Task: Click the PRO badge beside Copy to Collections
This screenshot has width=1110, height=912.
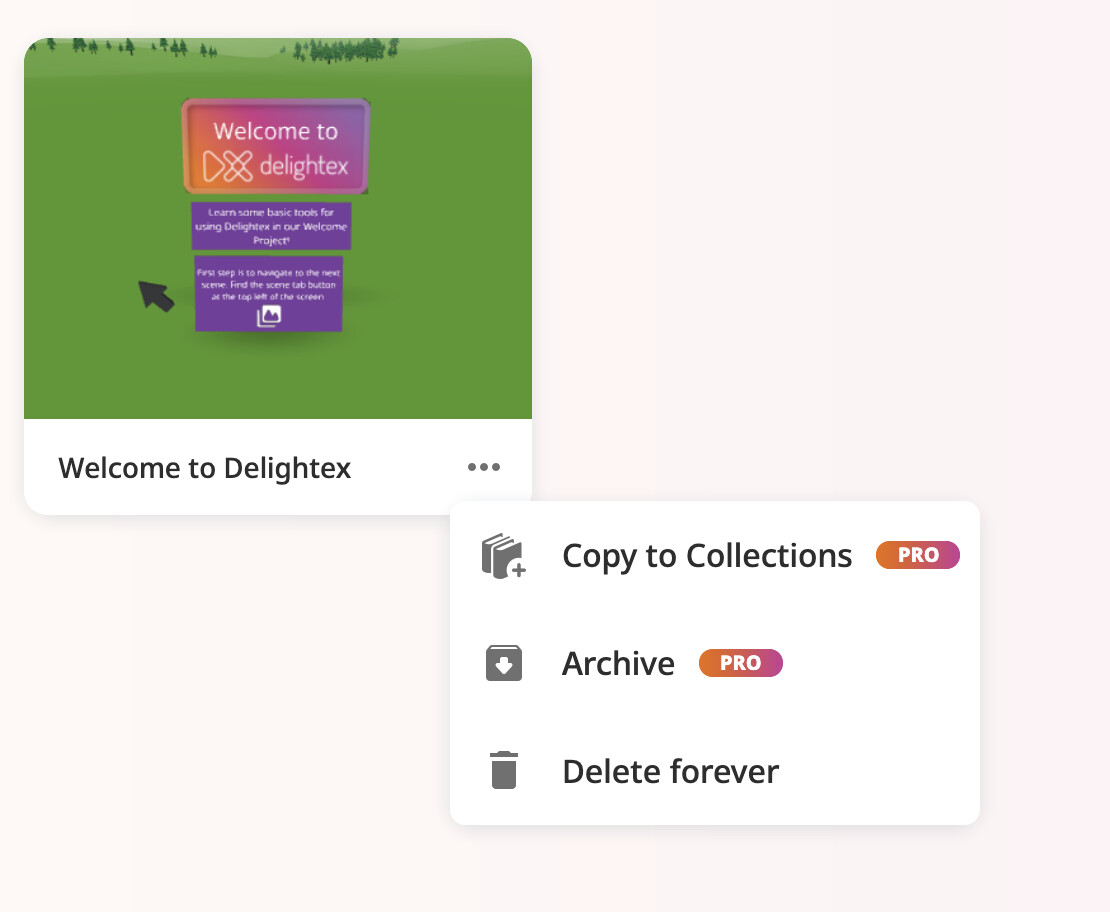Action: click(917, 555)
